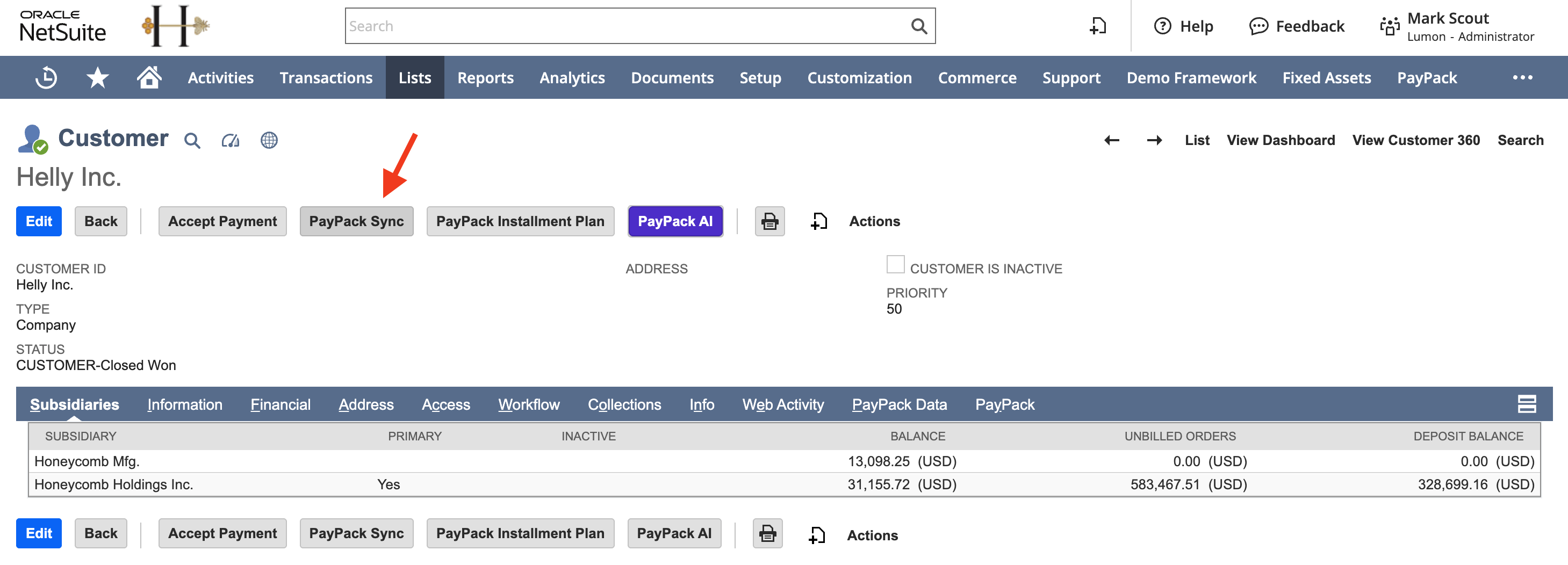Click the top blue Edit button
Viewport: 1568px width, 565px height.
tap(39, 221)
